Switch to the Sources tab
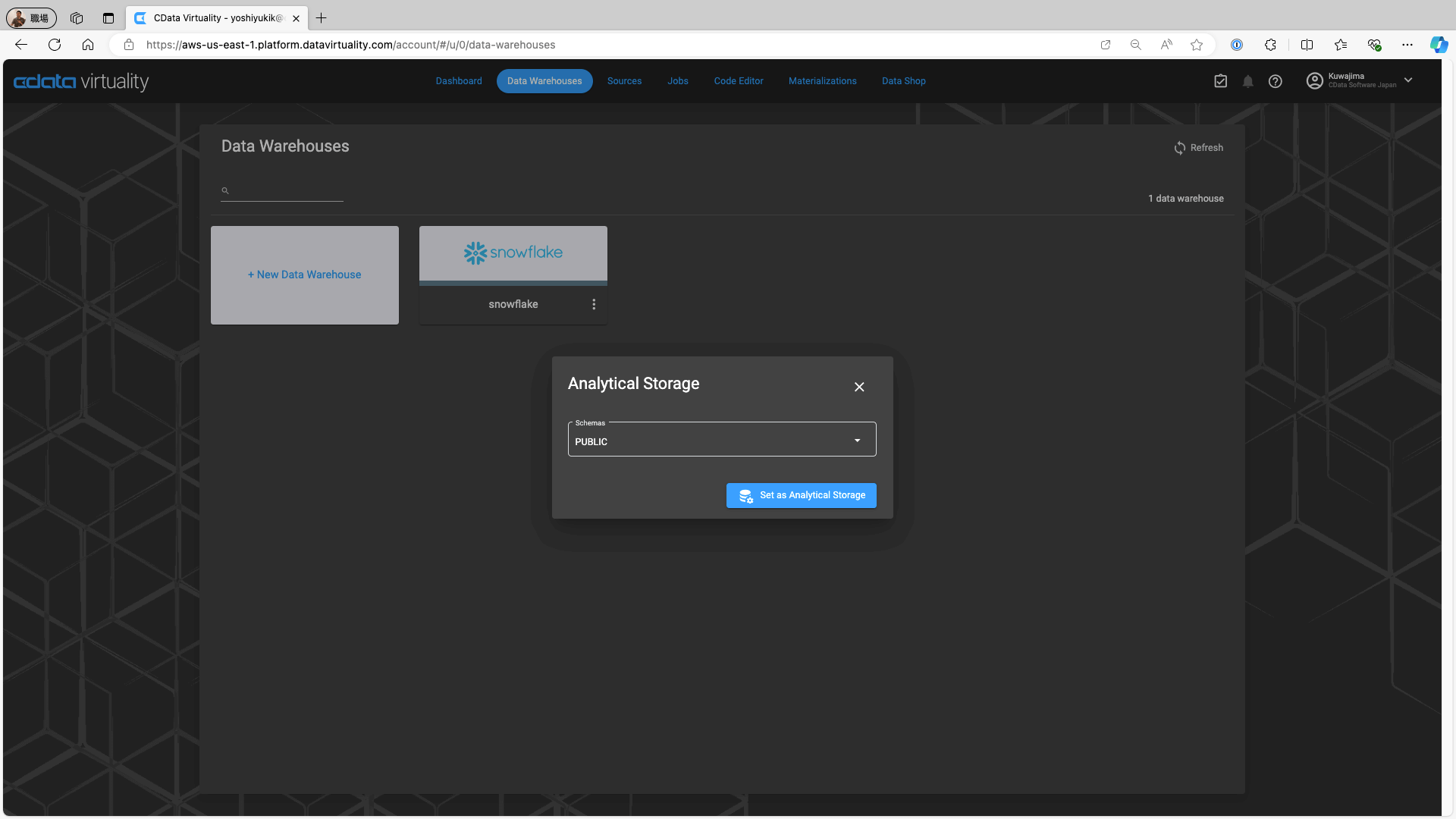The height and width of the screenshot is (819, 1456). 624,81
